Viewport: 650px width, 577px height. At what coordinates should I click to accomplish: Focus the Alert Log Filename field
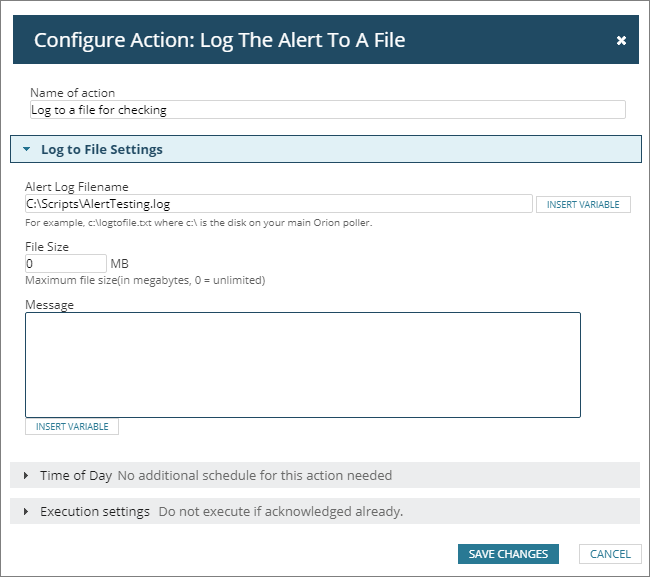click(x=279, y=204)
